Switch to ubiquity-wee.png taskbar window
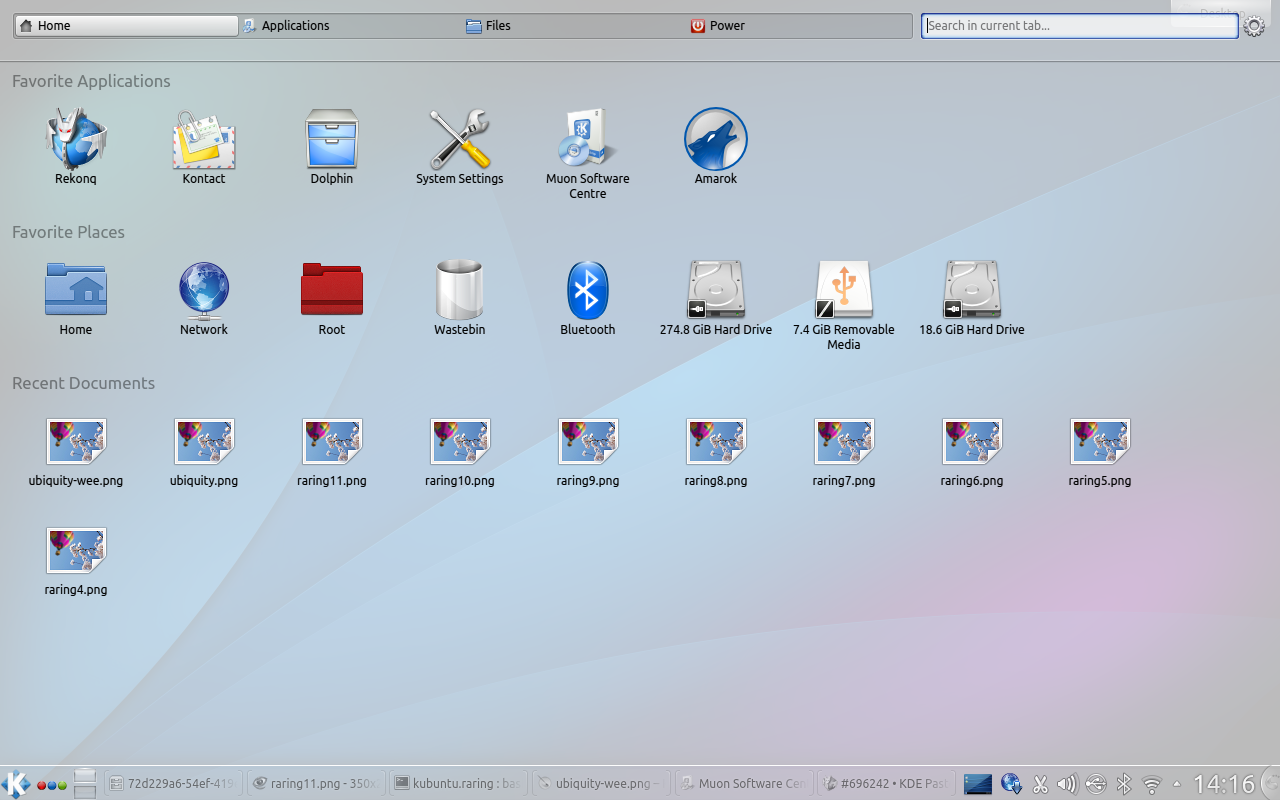Viewport: 1280px width, 800px height. coord(599,784)
